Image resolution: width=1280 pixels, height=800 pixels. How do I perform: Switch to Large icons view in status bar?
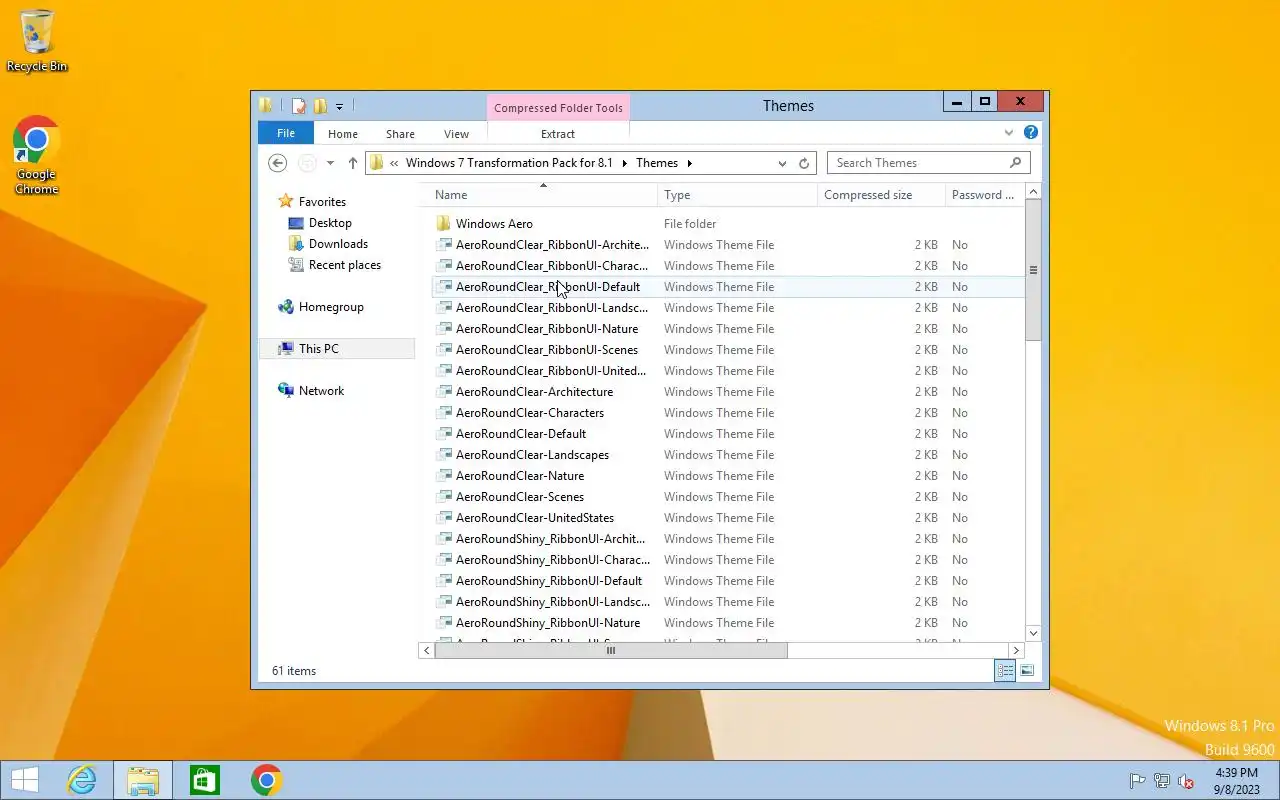pyautogui.click(x=1027, y=671)
